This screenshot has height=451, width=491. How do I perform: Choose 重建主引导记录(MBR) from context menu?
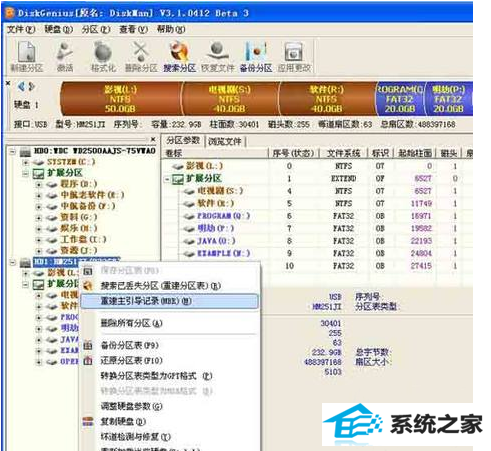coord(170,301)
